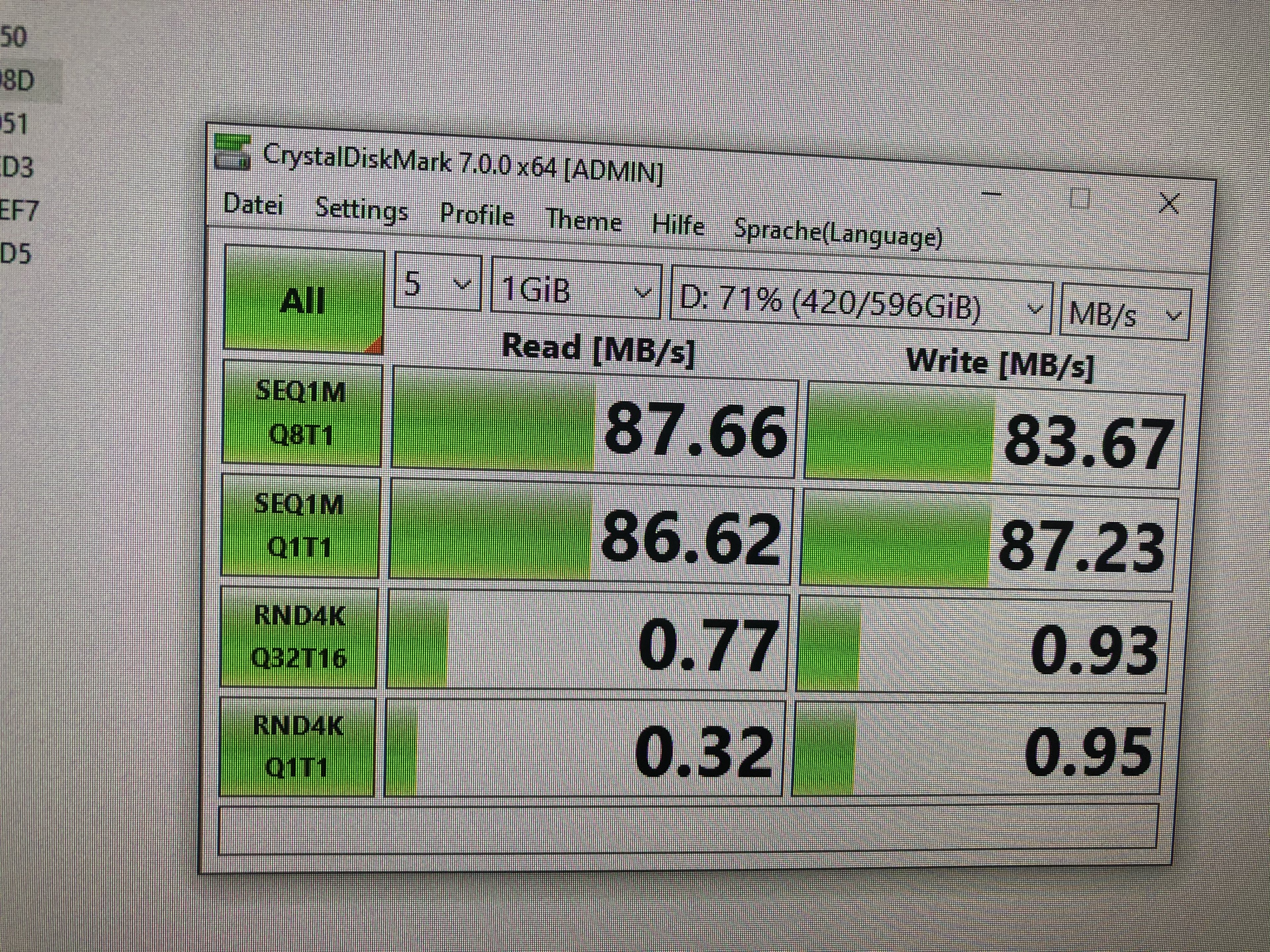Open the Datei menu

tap(253, 204)
